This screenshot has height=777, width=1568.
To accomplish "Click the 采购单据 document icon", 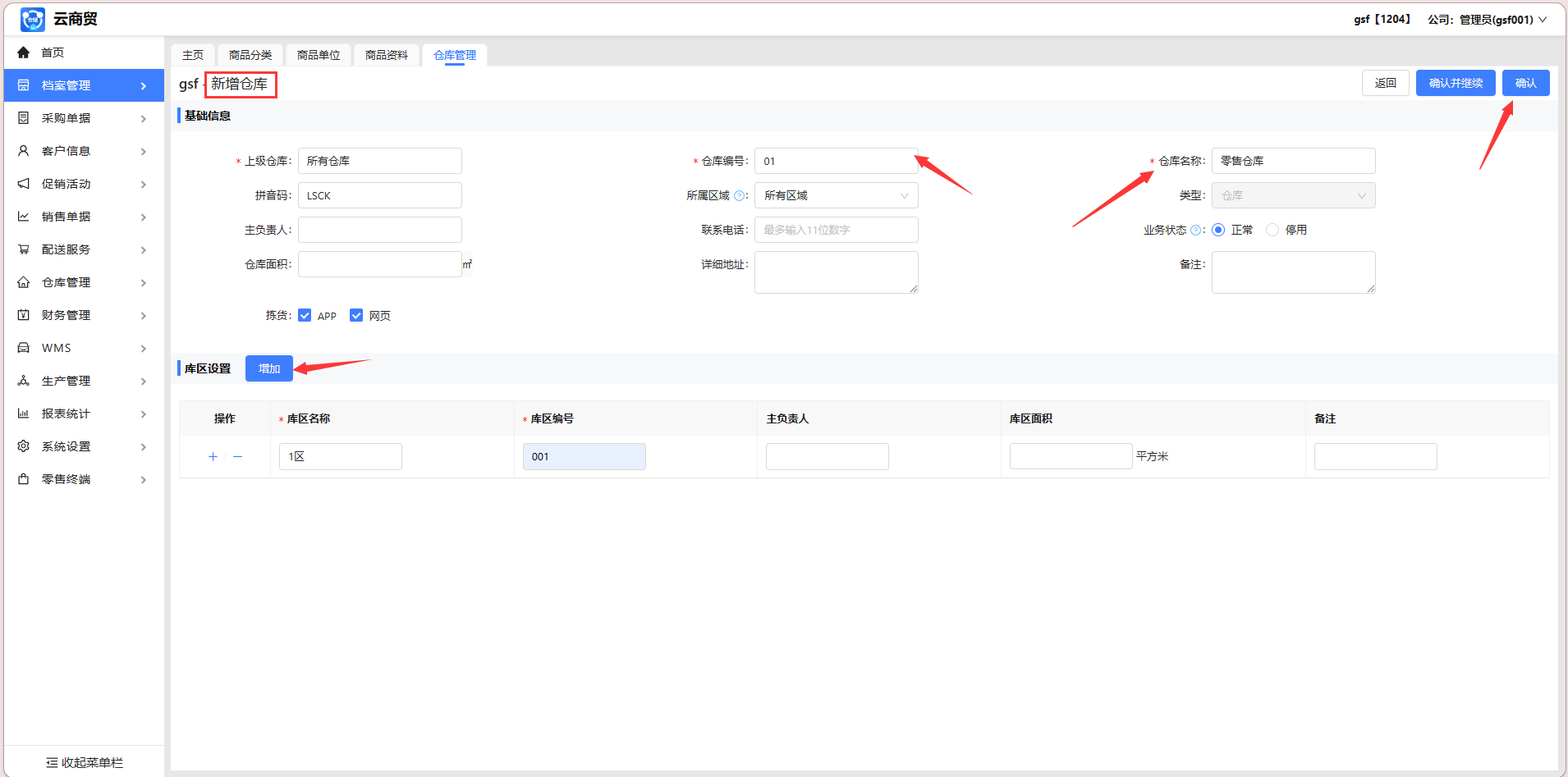I will click(x=24, y=118).
